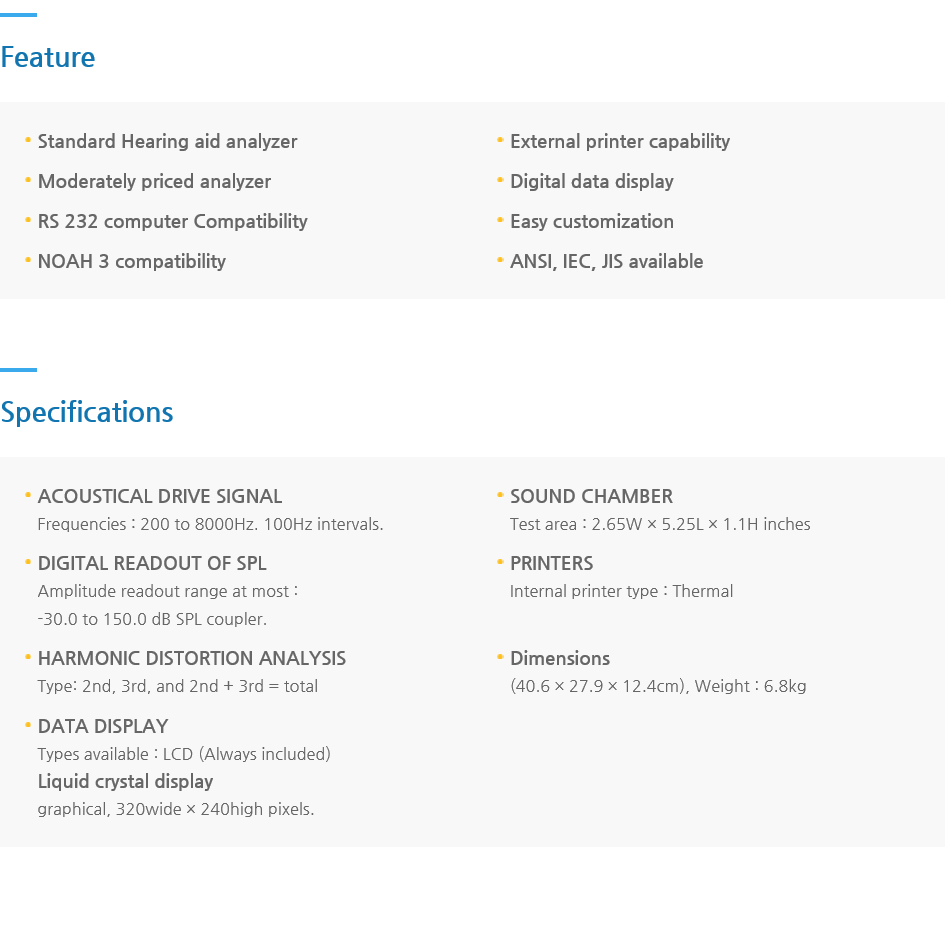Click the orange bullet beside DATA DISPLAY
This screenshot has height=950, width=945.
28,725
